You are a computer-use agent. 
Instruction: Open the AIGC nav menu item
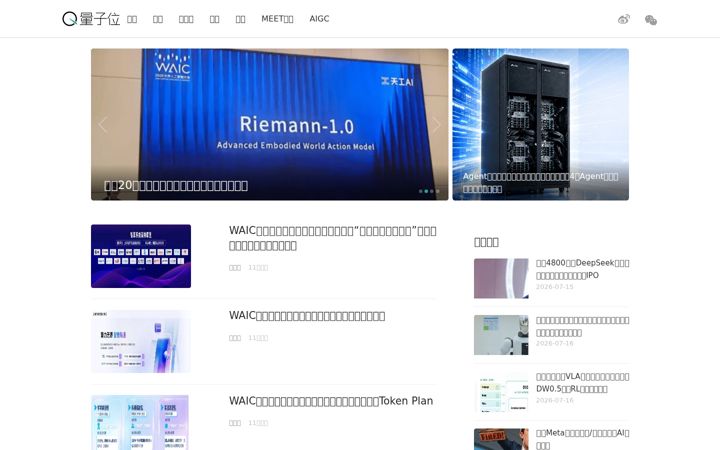(319, 19)
